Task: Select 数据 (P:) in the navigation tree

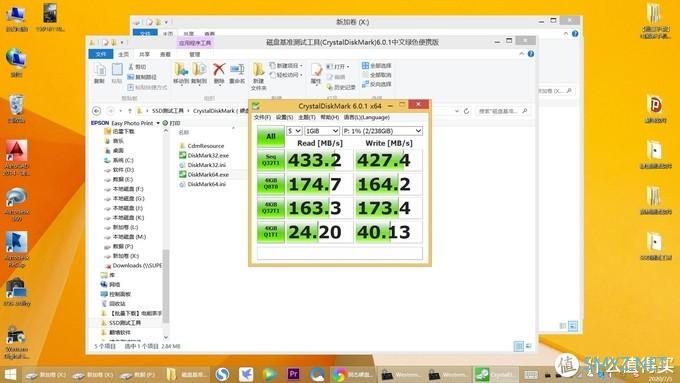Action: pyautogui.click(x=119, y=246)
